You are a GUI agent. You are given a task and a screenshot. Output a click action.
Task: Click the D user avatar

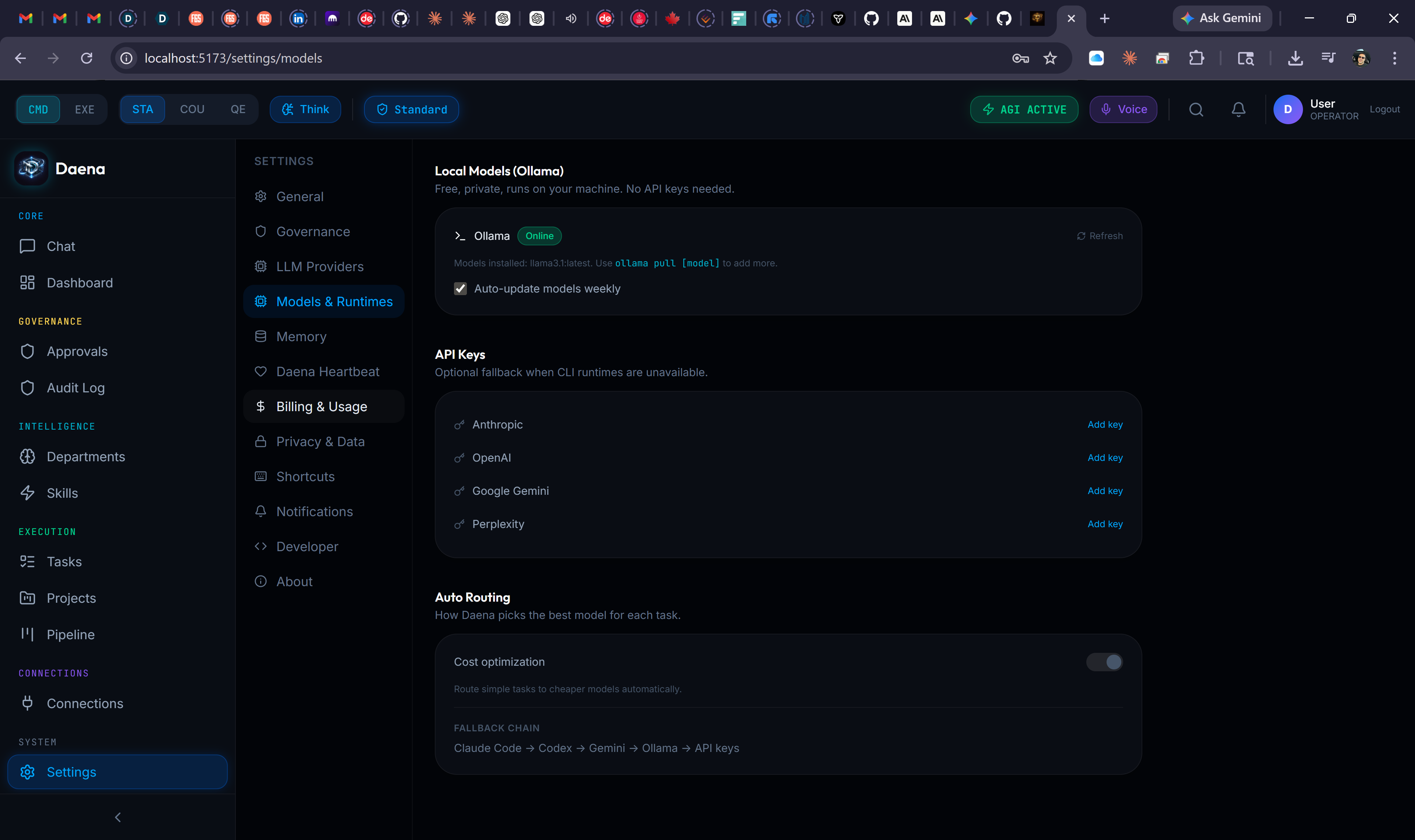coord(1287,109)
